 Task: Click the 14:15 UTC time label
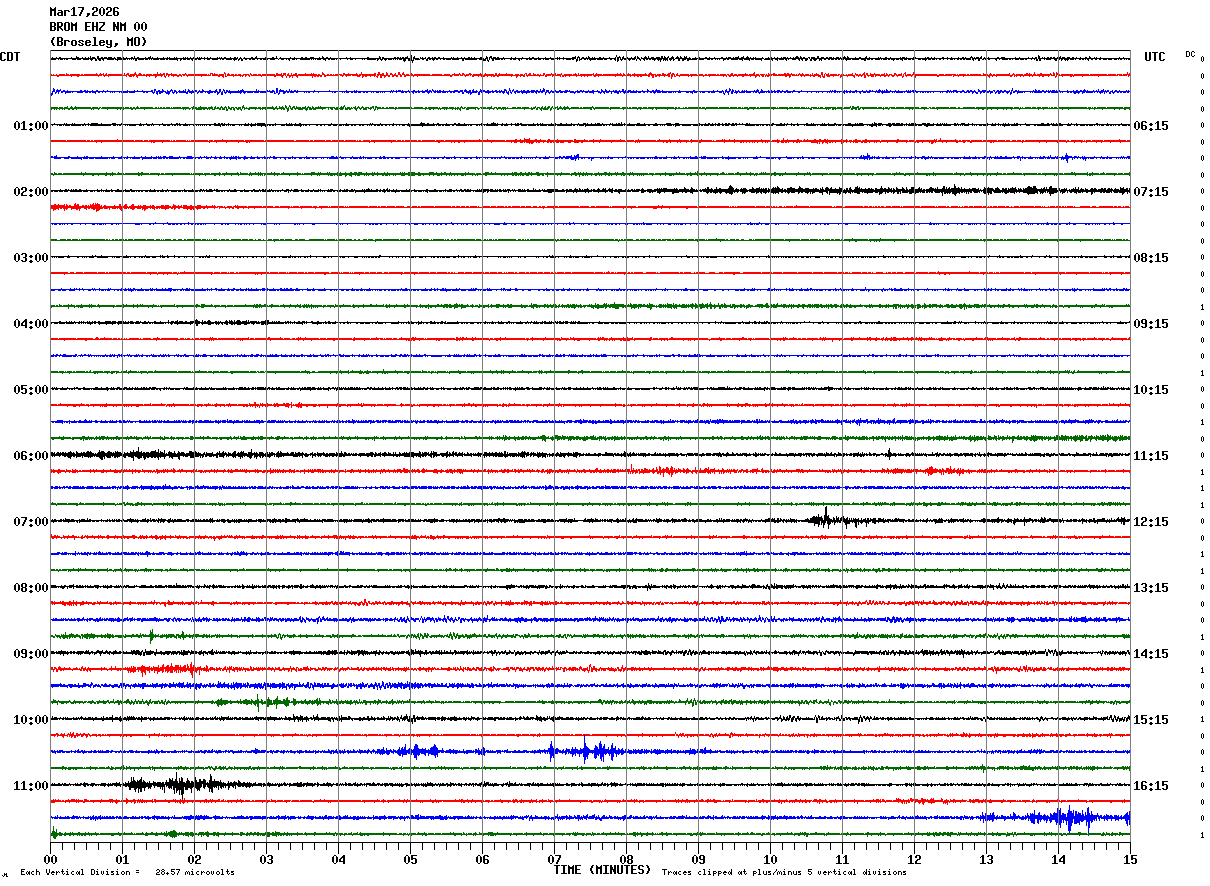click(x=1151, y=654)
